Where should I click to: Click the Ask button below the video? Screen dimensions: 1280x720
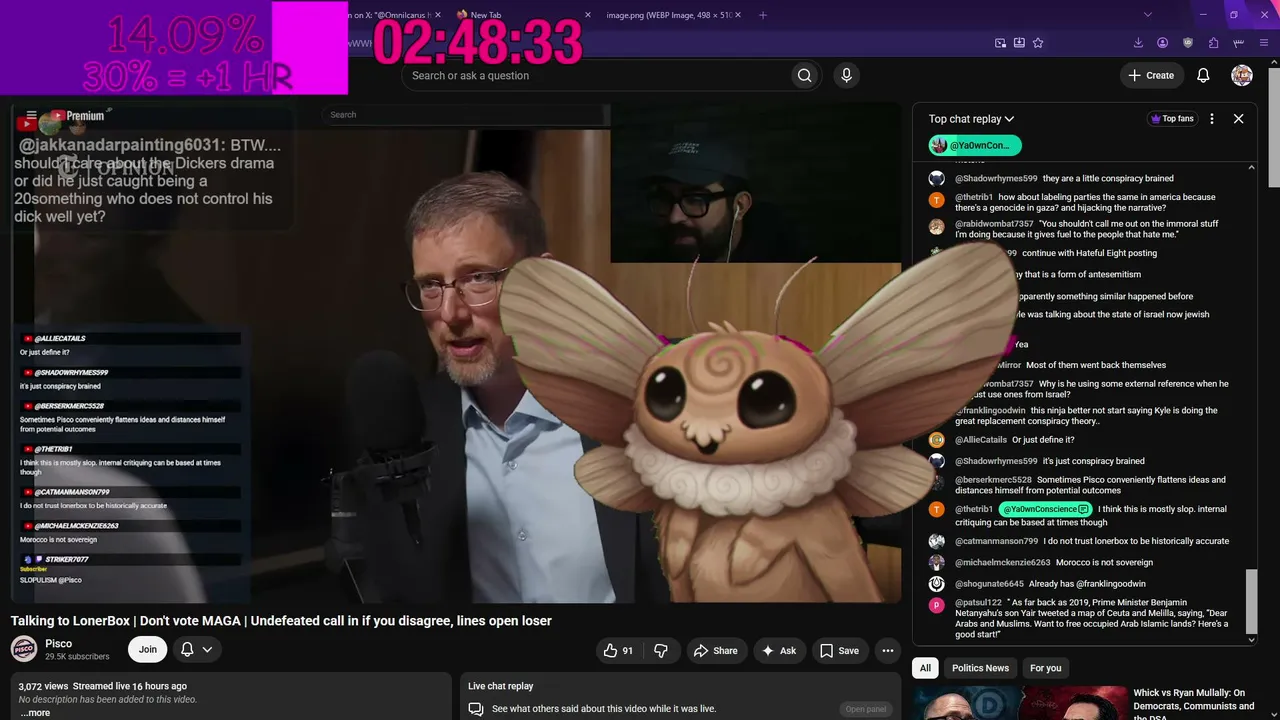(779, 650)
